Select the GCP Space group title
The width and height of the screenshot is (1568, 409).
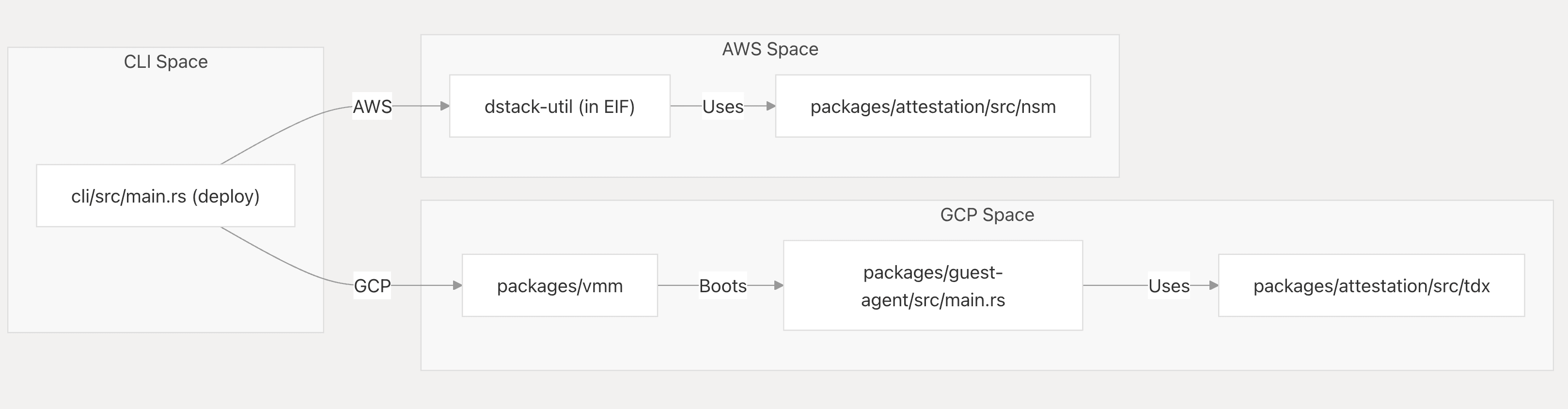(987, 214)
